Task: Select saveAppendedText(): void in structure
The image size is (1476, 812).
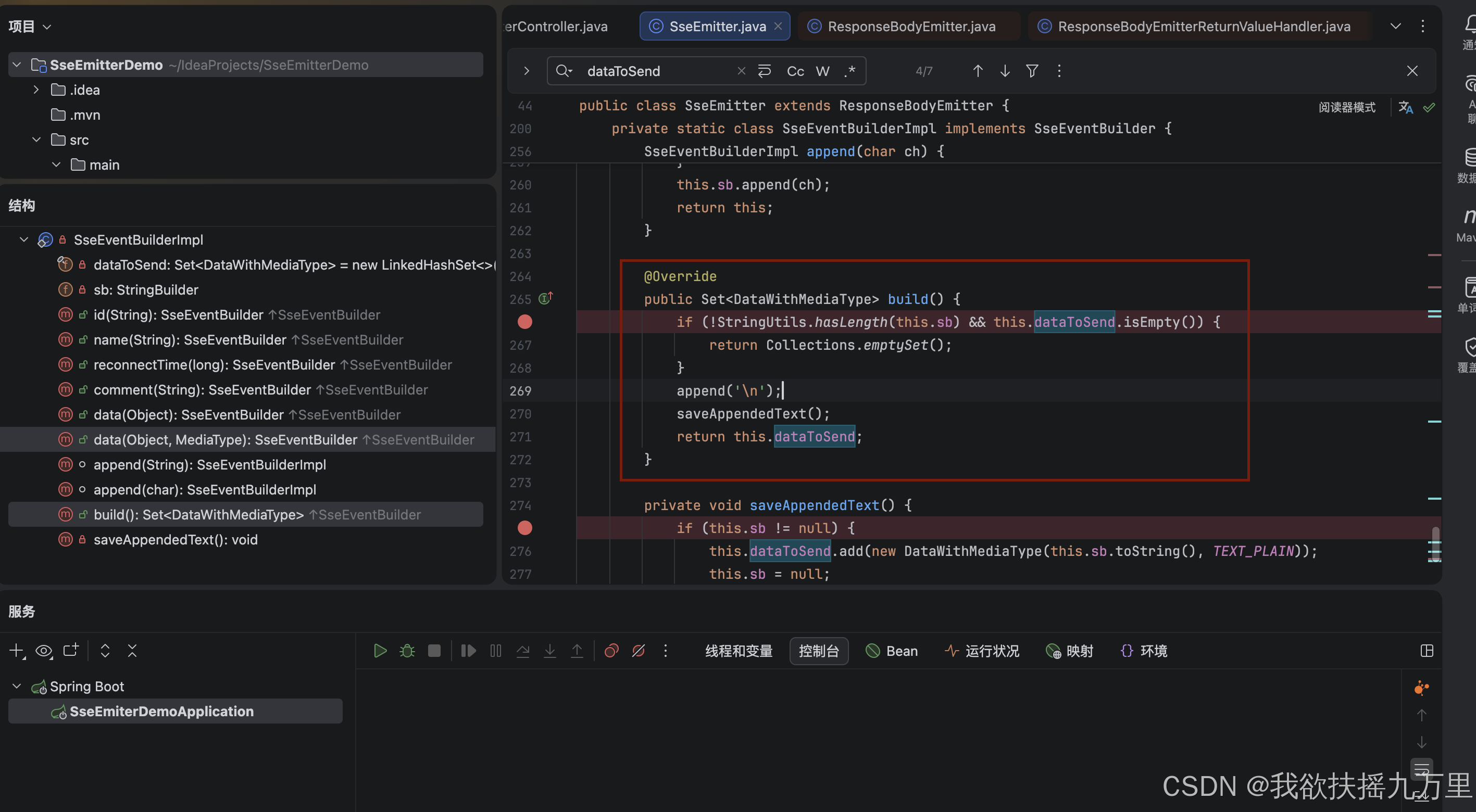Action: coord(175,539)
